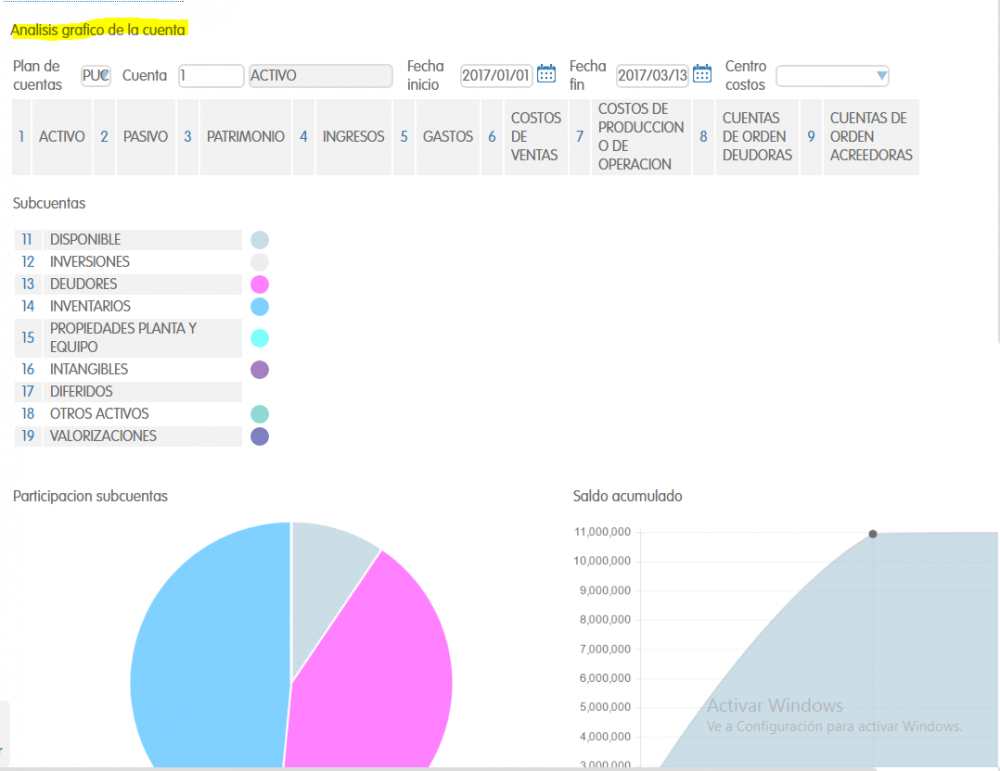Open the Centro costos dropdown
Image resolution: width=1000 pixels, height=771 pixels.
coord(832,75)
